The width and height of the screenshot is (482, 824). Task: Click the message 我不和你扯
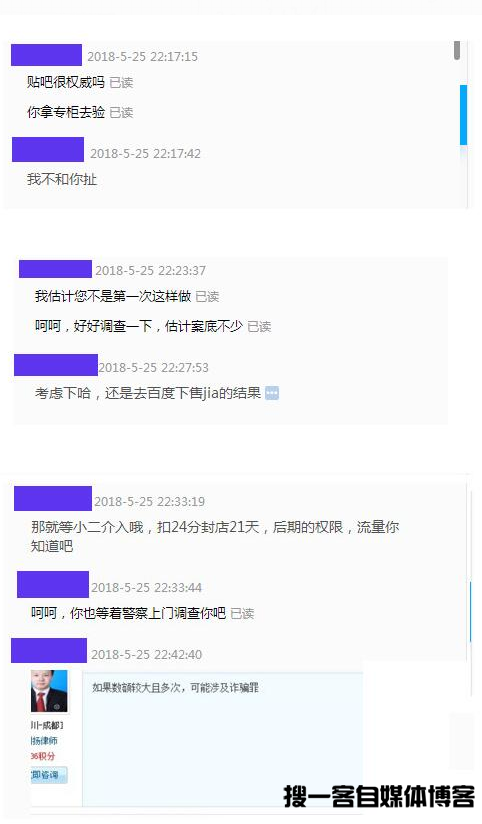62,179
